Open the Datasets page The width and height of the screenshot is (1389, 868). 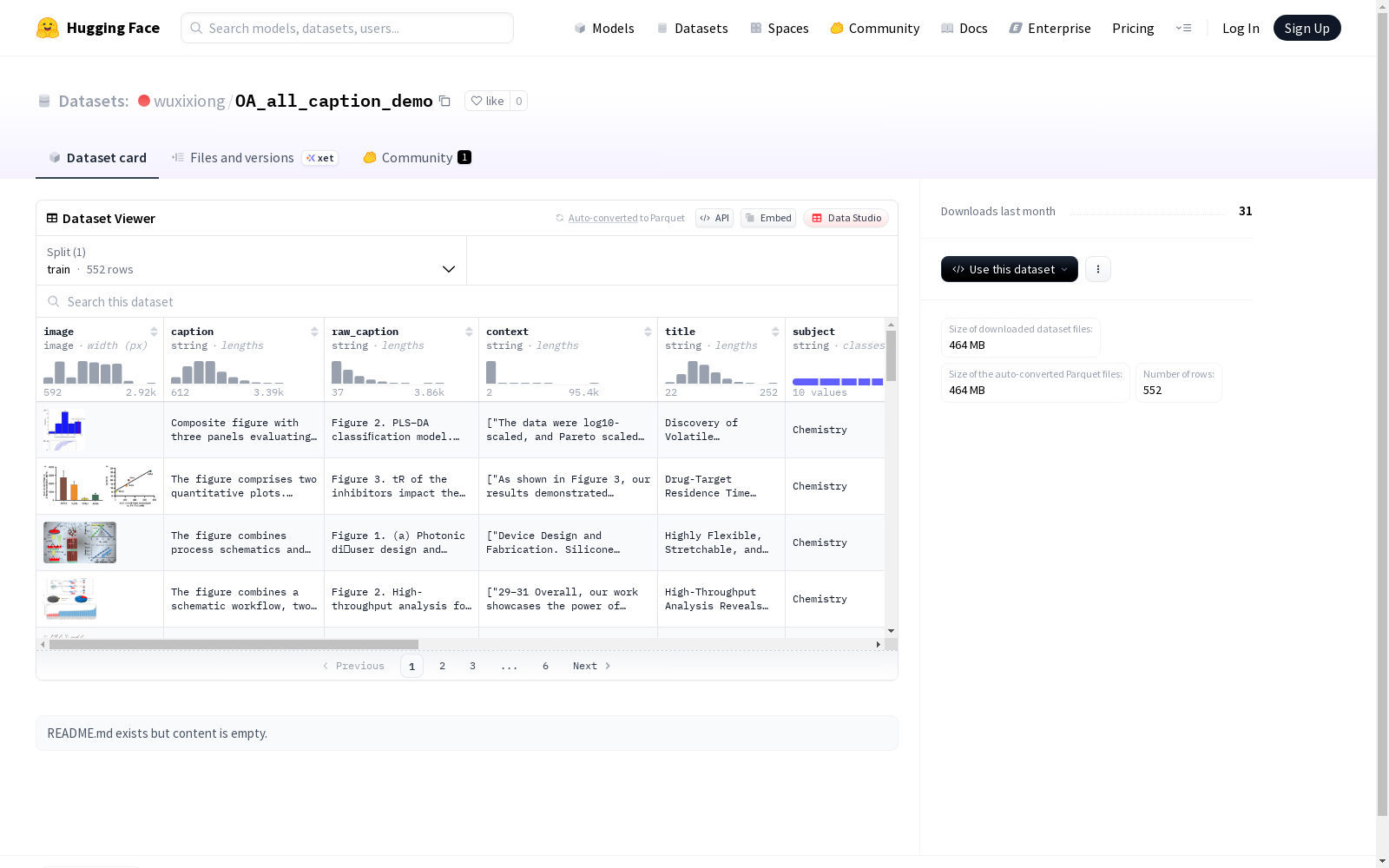coord(692,28)
